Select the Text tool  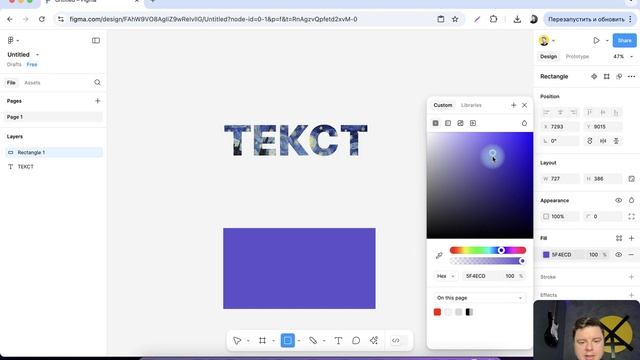point(338,340)
